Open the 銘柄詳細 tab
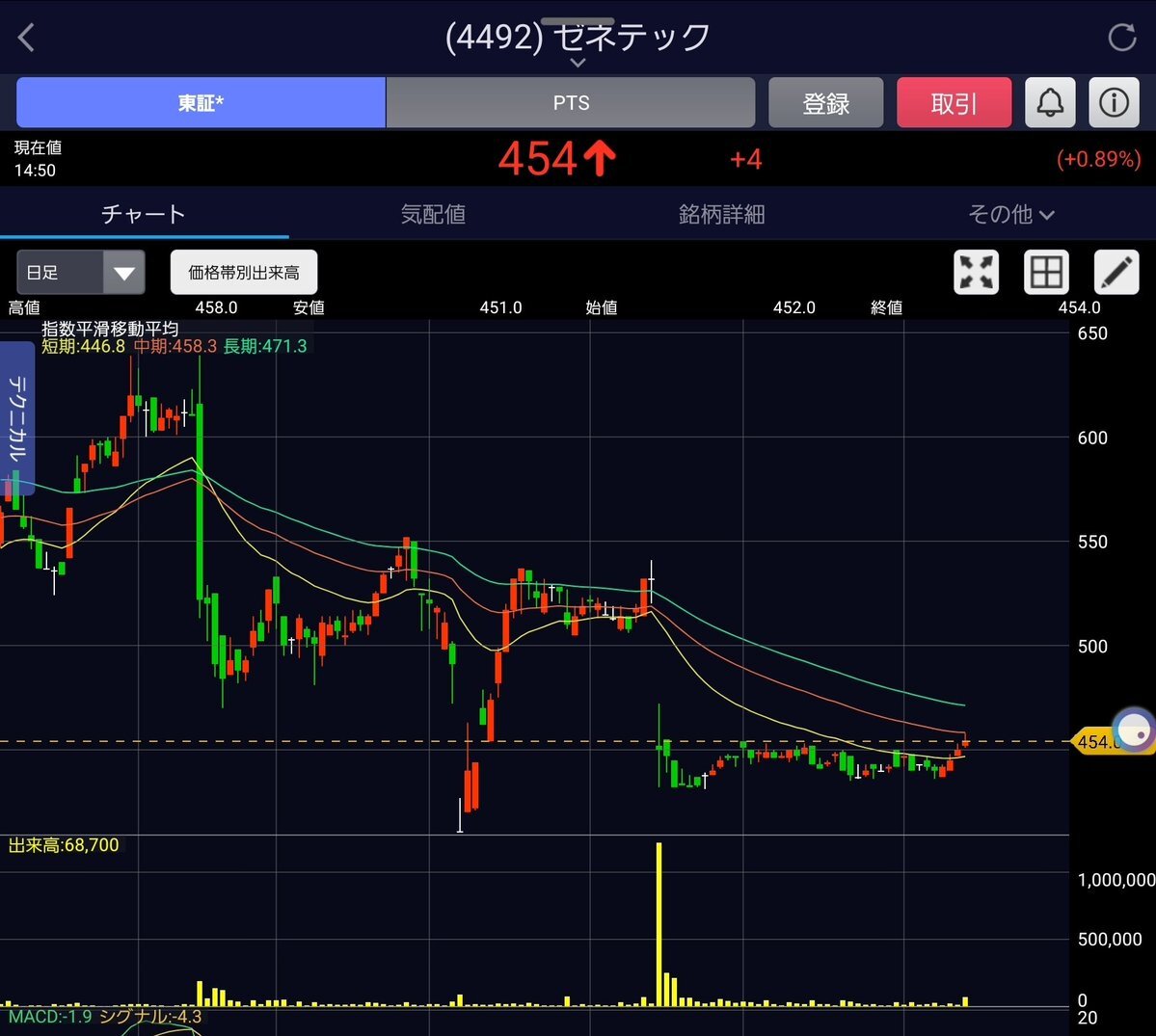The height and width of the screenshot is (1036, 1156). (722, 214)
